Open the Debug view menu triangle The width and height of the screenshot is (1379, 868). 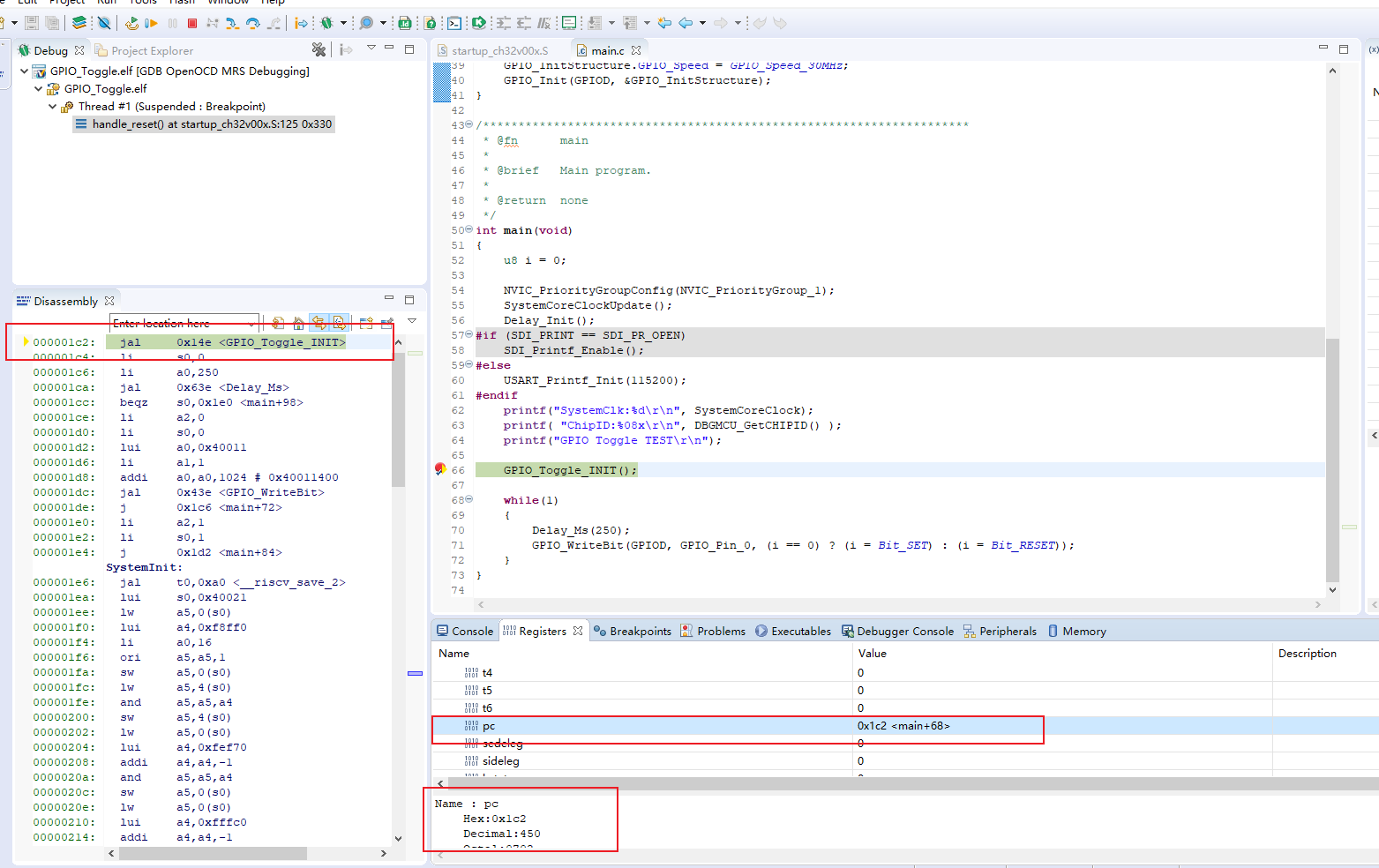coord(371,48)
